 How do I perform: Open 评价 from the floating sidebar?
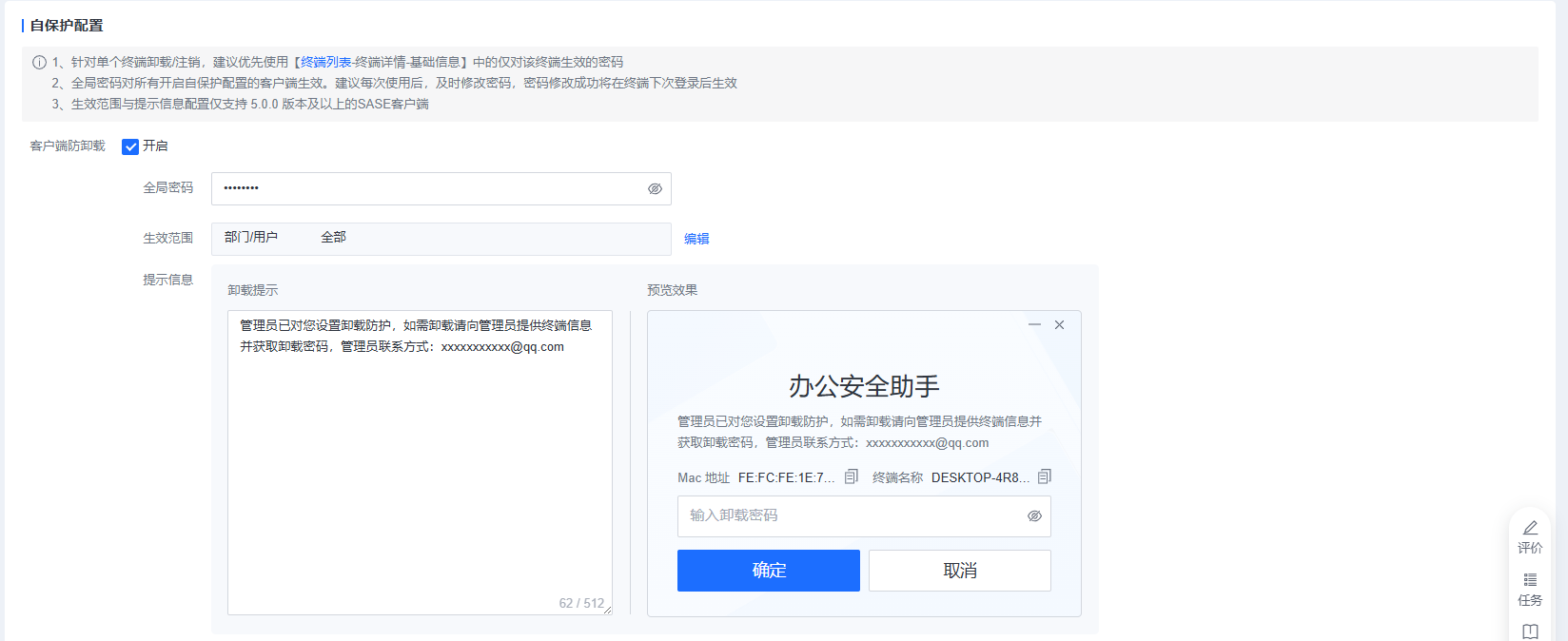point(1530,536)
